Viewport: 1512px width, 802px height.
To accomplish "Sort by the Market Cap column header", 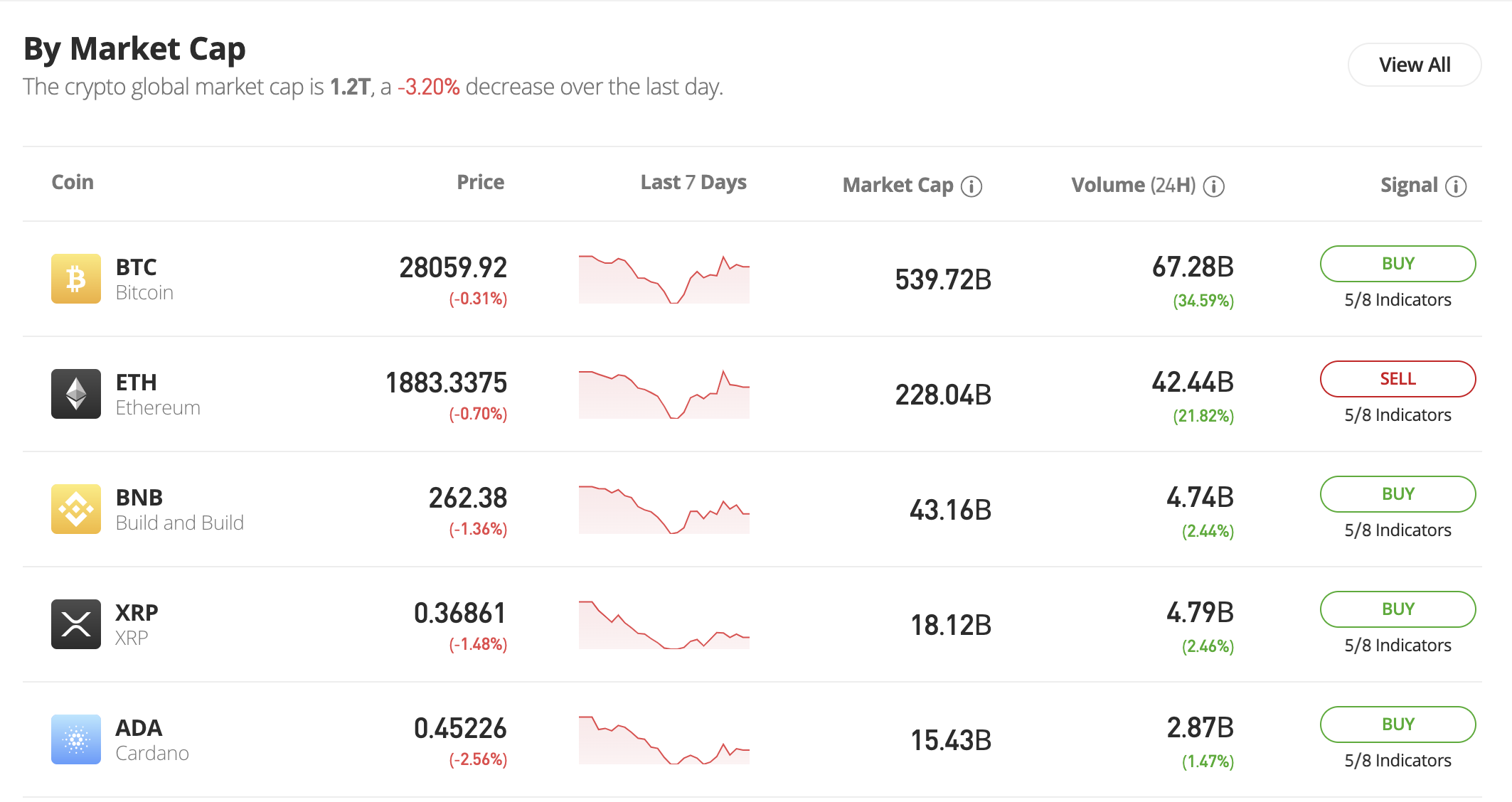I will pos(898,186).
